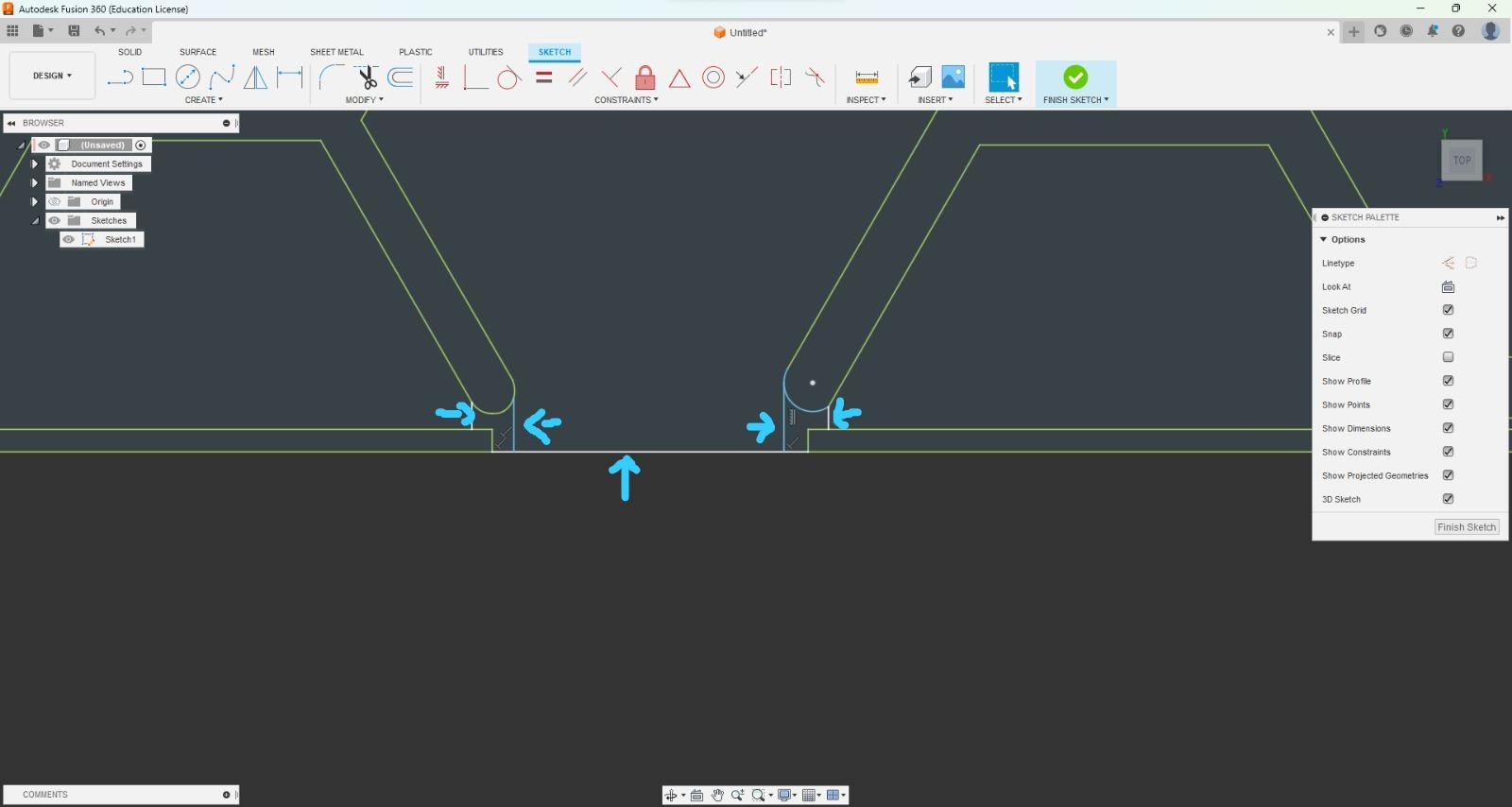Apply the Equal constraint

click(543, 77)
